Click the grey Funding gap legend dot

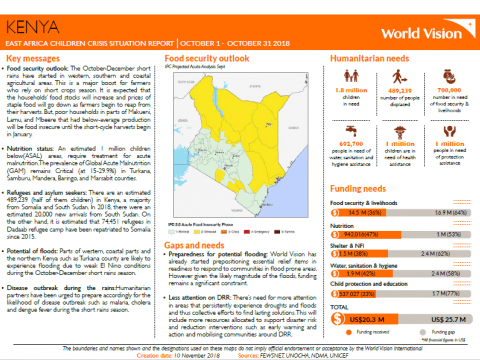pyautogui.click(x=423, y=332)
